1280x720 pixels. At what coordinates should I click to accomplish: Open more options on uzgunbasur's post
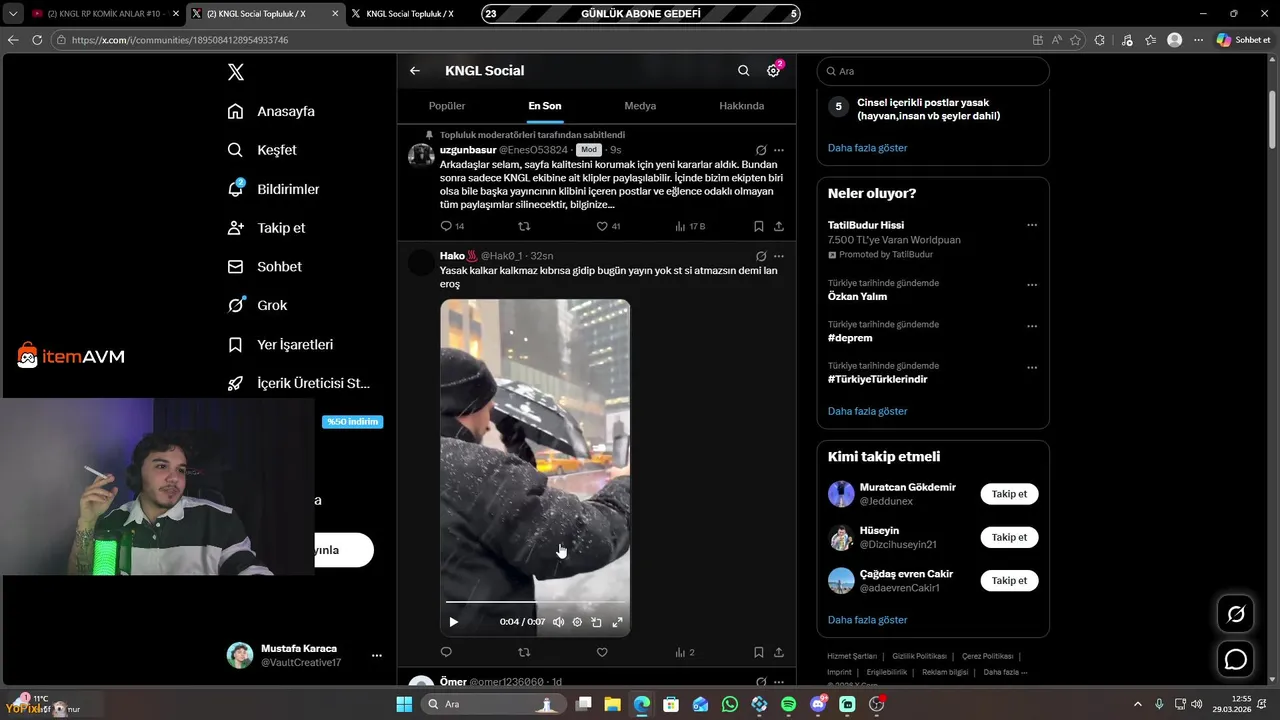779,150
